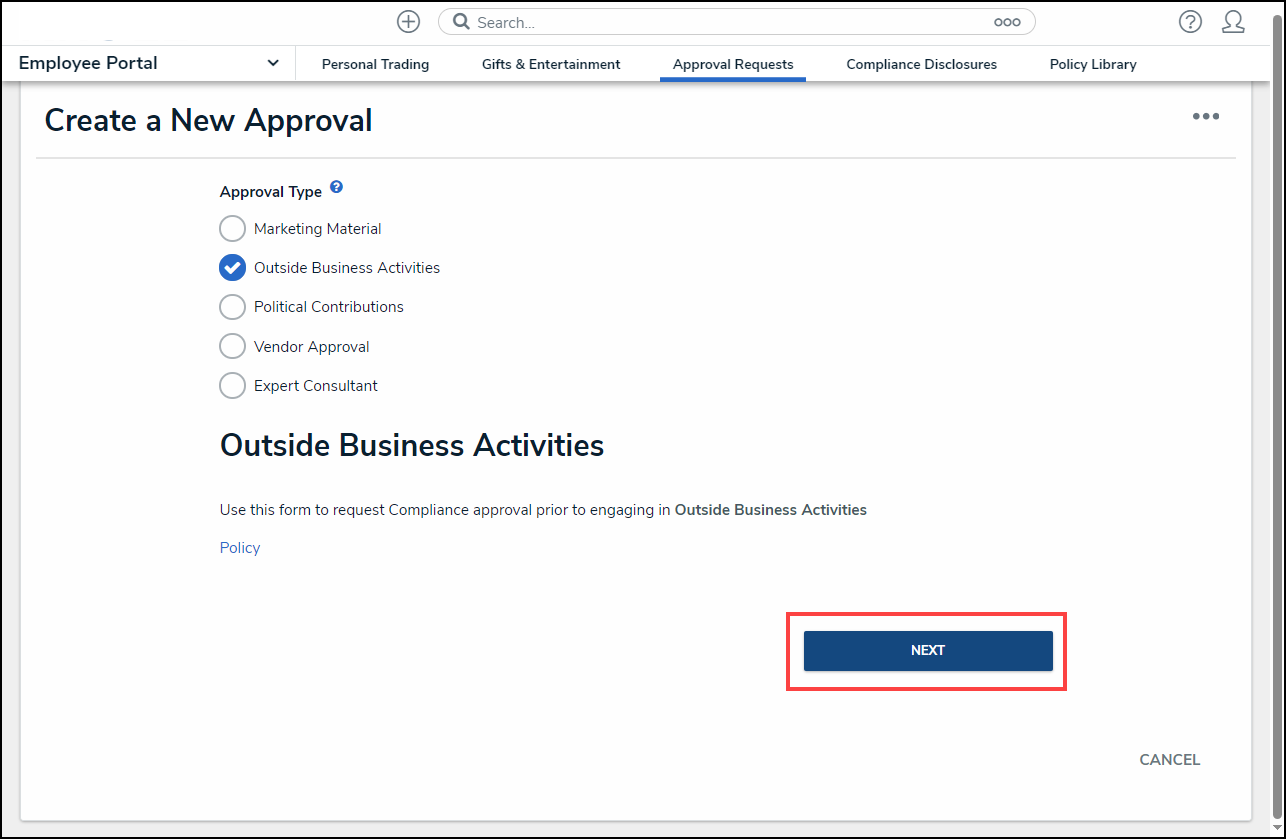Open the help question mark icon
This screenshot has width=1286, height=839.
[x=1190, y=22]
